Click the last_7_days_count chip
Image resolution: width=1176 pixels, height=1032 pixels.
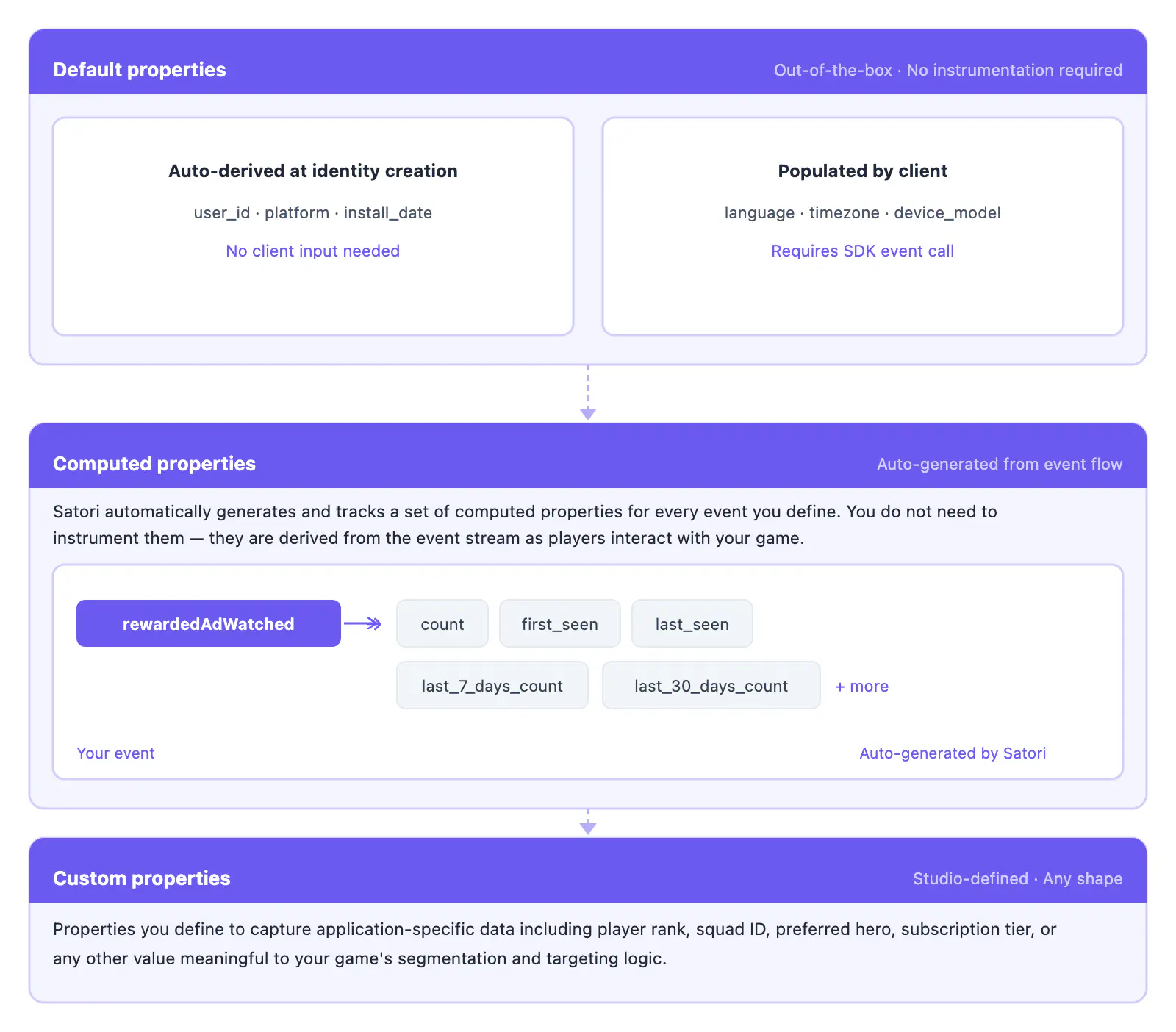point(492,686)
